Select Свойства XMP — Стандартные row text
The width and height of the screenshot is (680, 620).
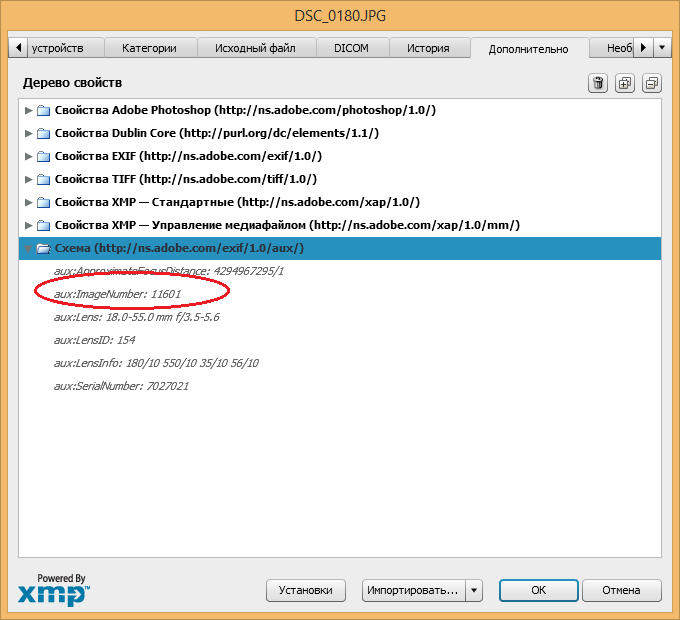pyautogui.click(x=237, y=202)
